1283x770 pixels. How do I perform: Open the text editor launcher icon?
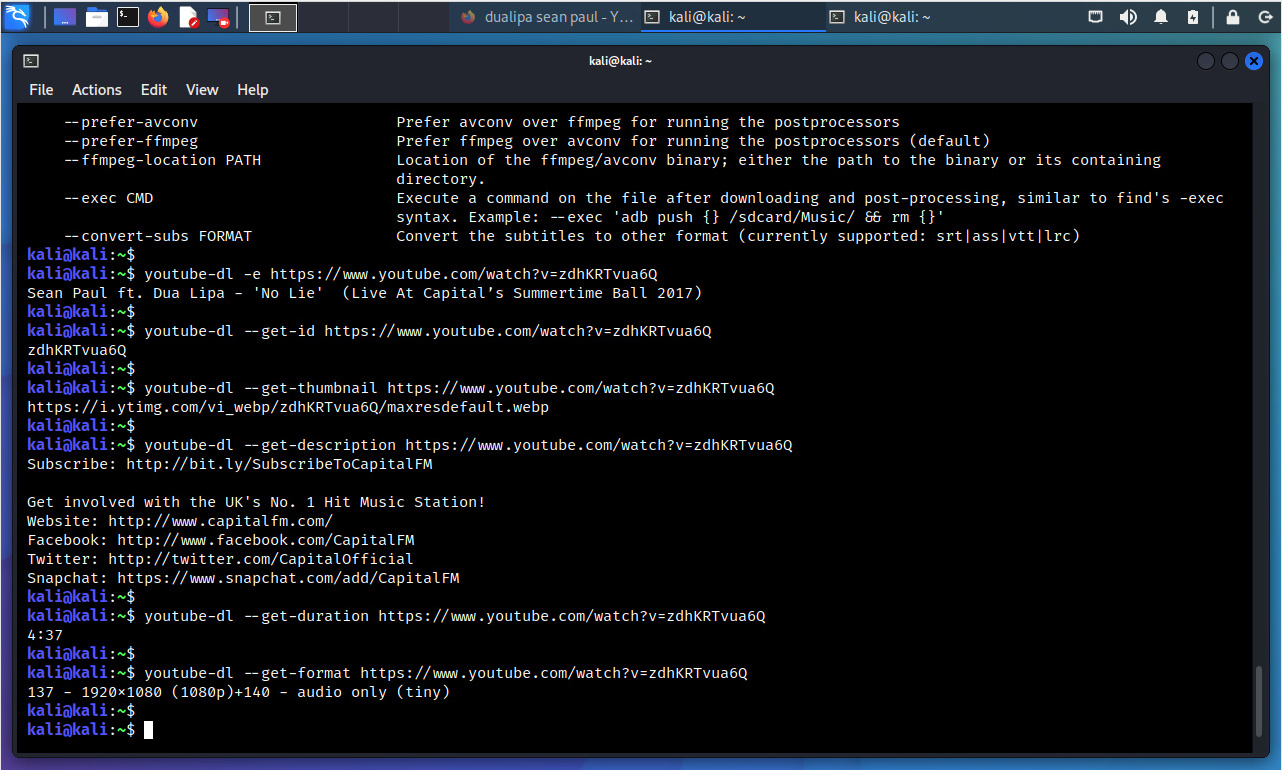[x=188, y=17]
